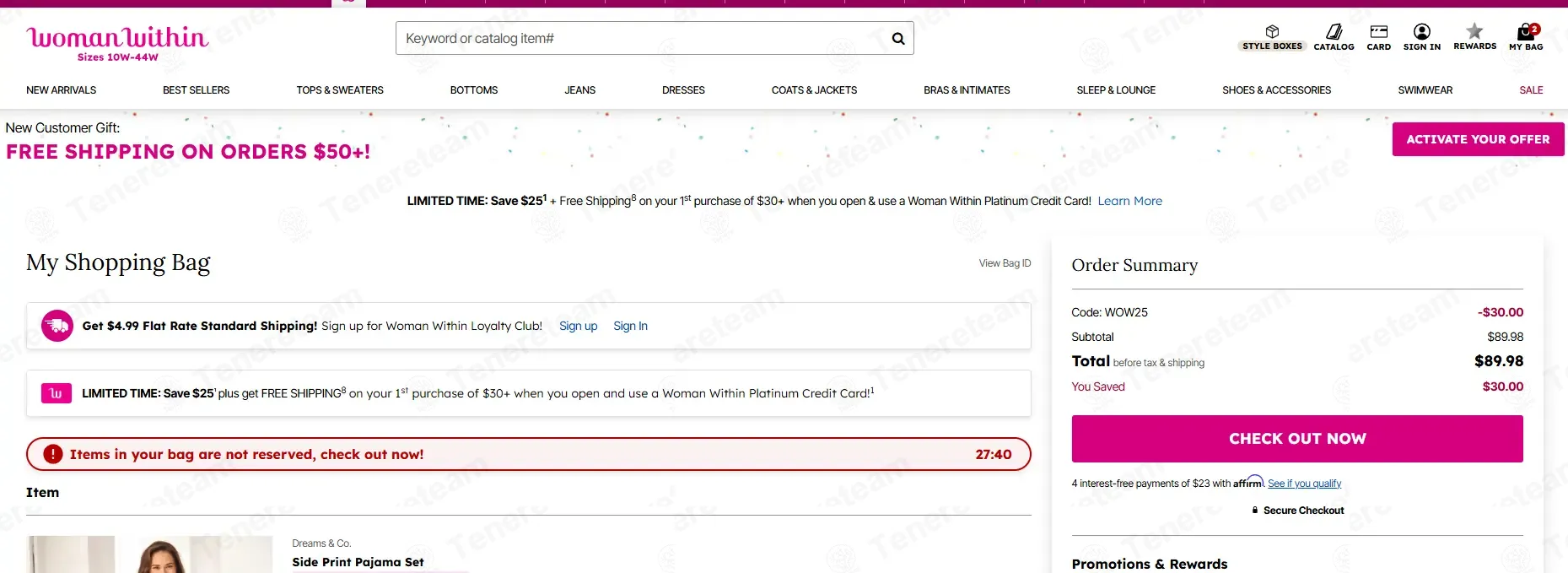The image size is (1568, 573).
Task: Open the Best Sellers menu
Action: 196,90
